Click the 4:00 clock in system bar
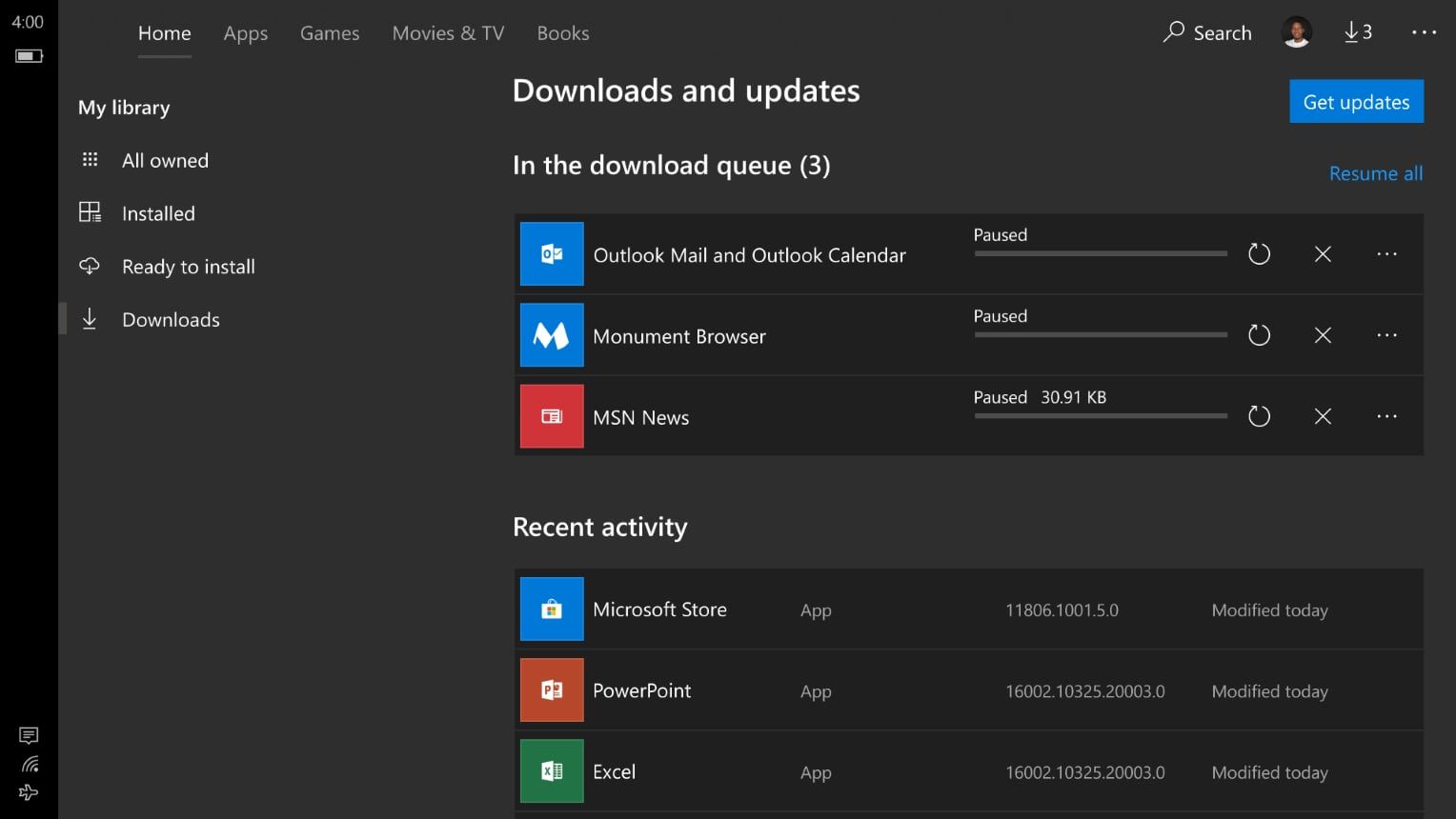The width and height of the screenshot is (1456, 819). 28,22
